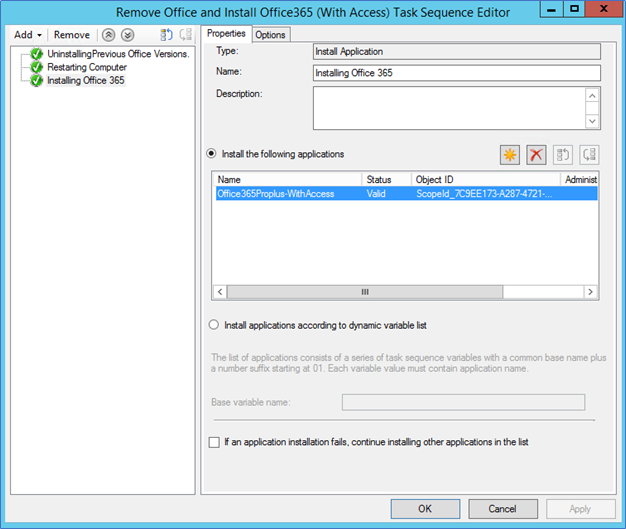The width and height of the screenshot is (626, 529).
Task: Click the yellow star new application icon
Action: (510, 155)
